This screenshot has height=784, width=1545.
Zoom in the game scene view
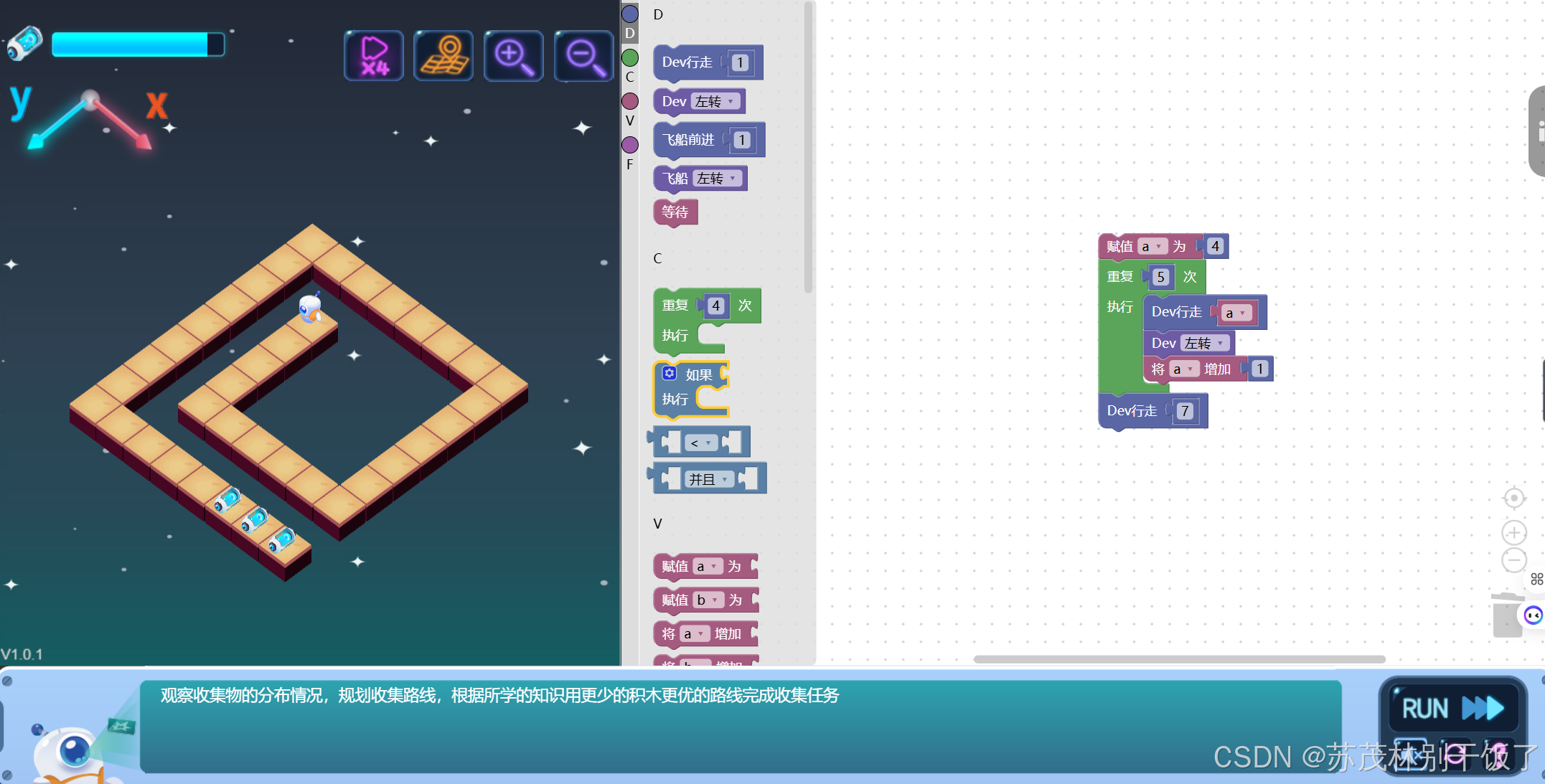[x=514, y=55]
